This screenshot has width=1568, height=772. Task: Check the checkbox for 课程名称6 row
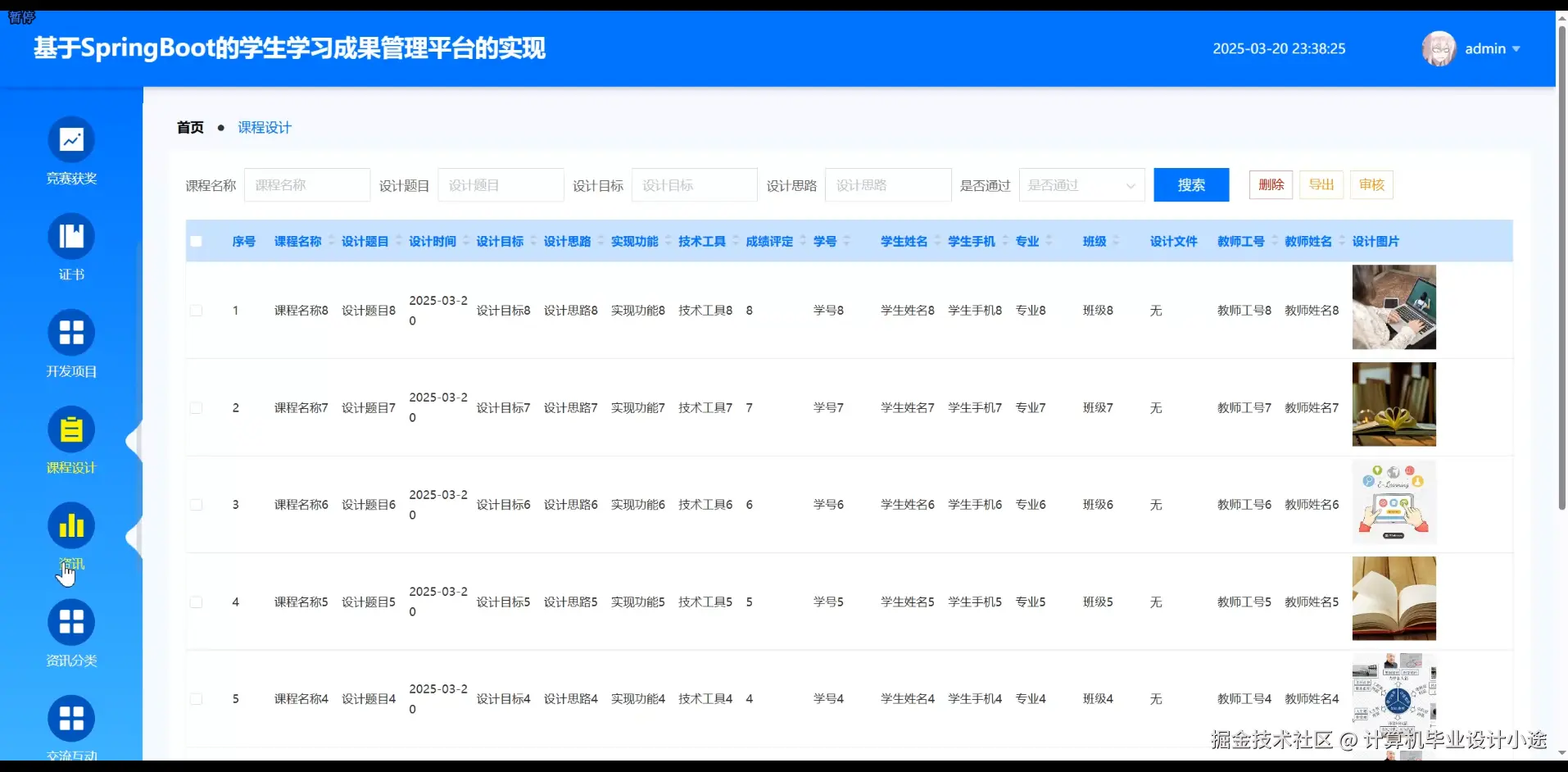pos(196,504)
